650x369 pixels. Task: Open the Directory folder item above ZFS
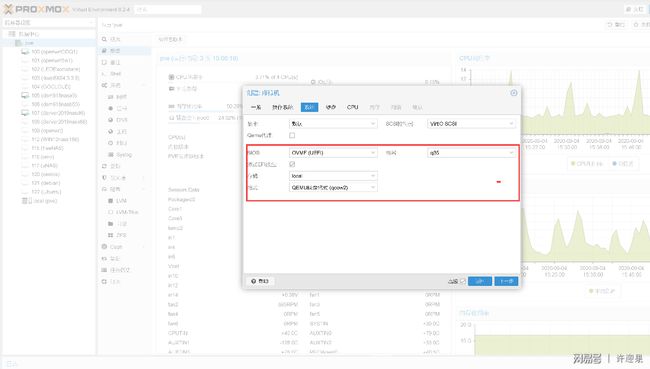coord(117,223)
